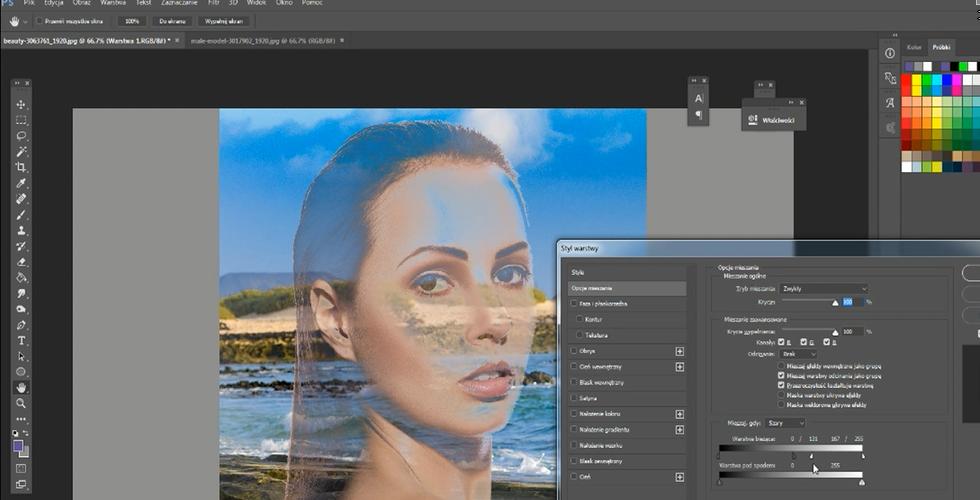
Task: Click the Do ekranu button
Action: pos(172,21)
